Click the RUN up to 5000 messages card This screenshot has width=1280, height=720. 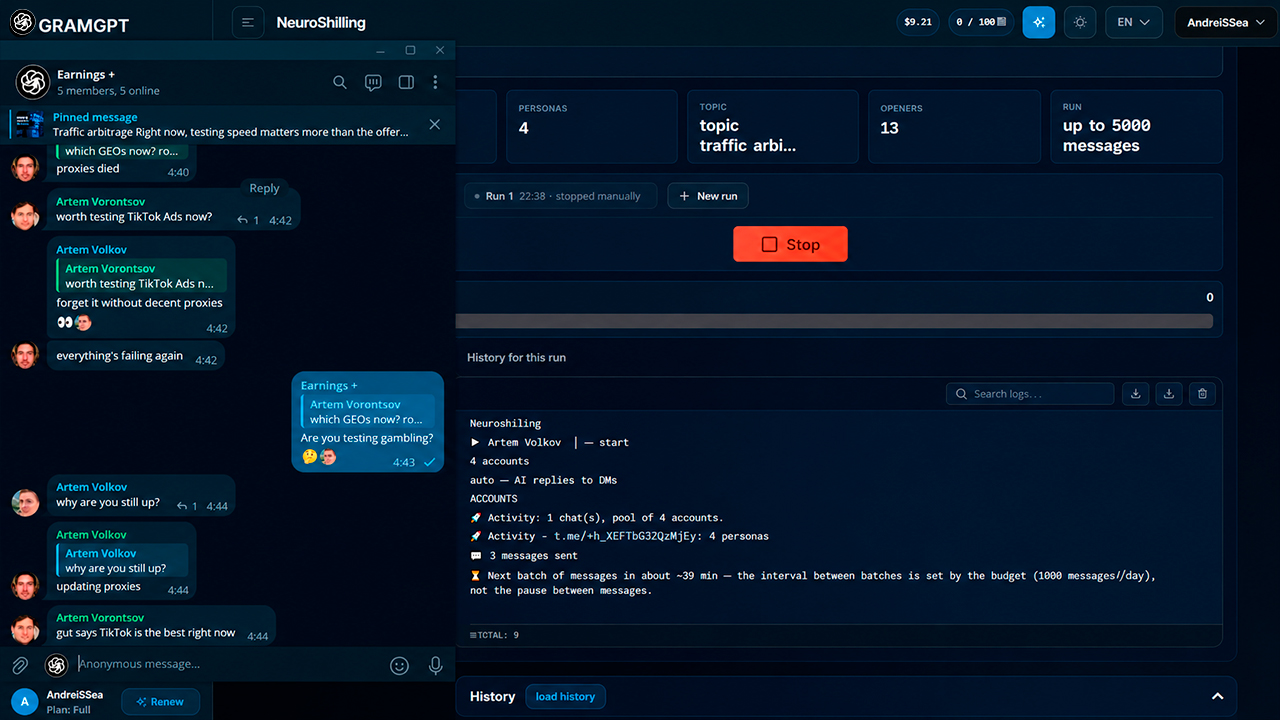click(1136, 127)
